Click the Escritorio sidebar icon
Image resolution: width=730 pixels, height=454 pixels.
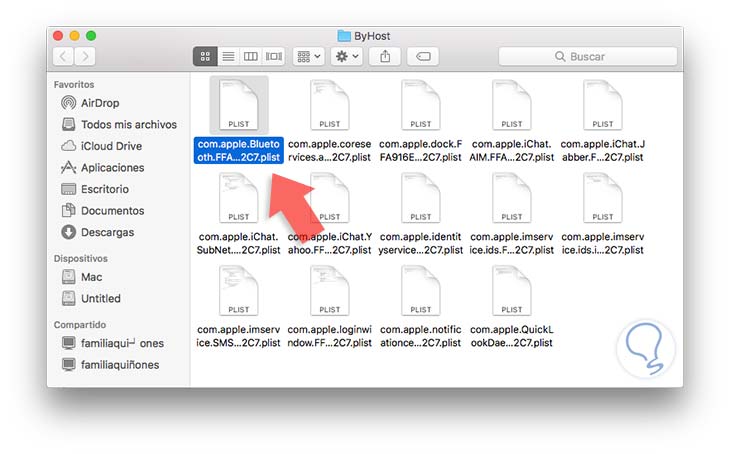coord(68,189)
